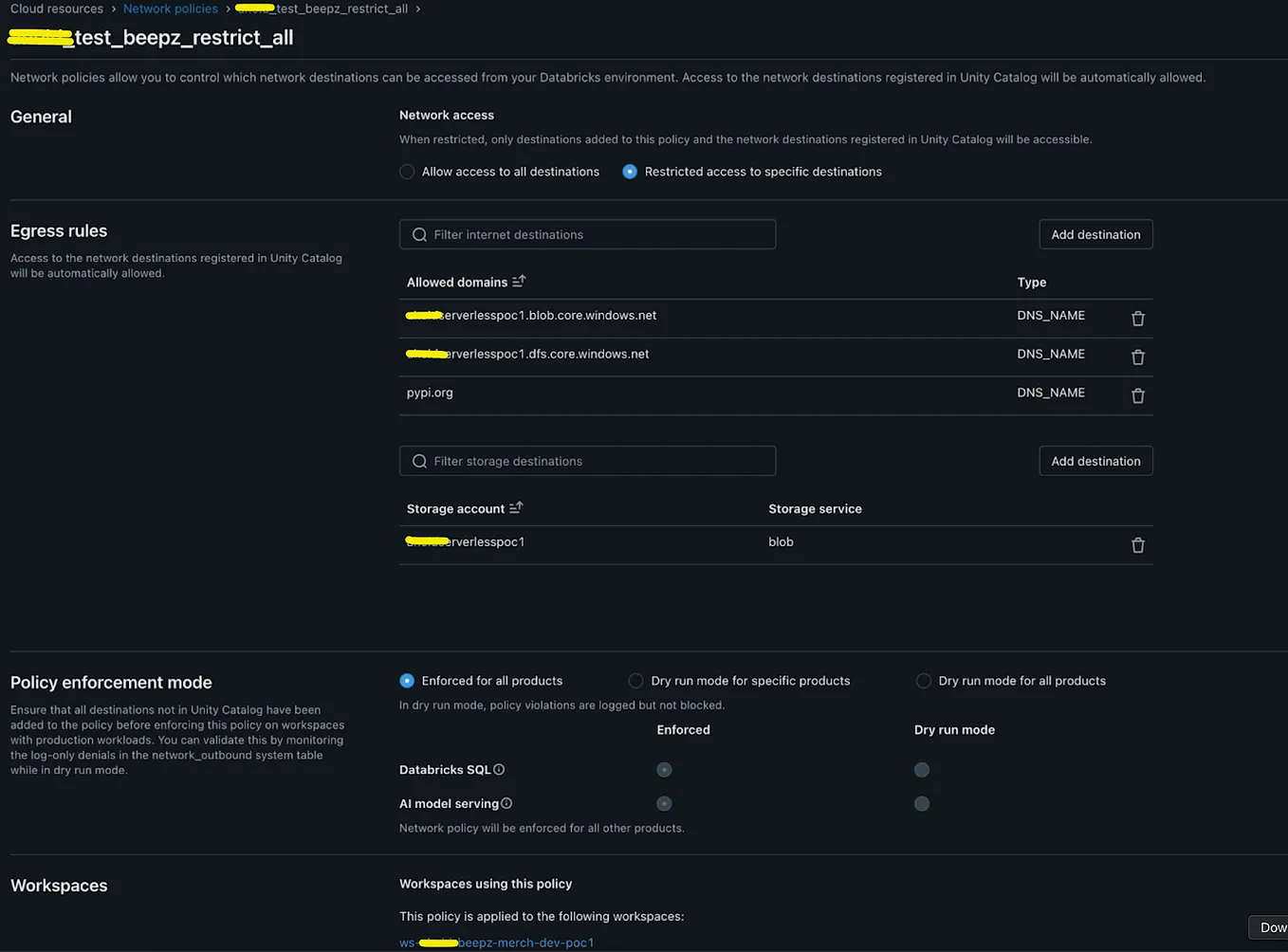The width and height of the screenshot is (1288, 952).
Task: Add a new internet destination
Action: coord(1095,234)
